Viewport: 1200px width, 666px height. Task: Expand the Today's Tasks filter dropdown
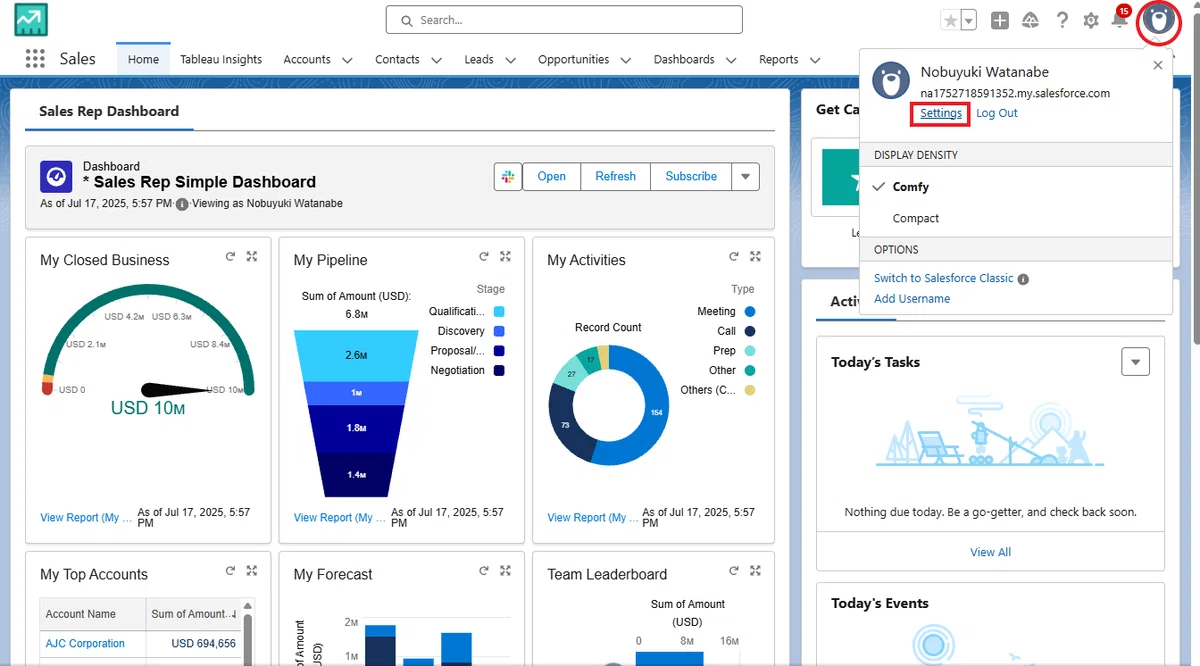coord(1135,362)
